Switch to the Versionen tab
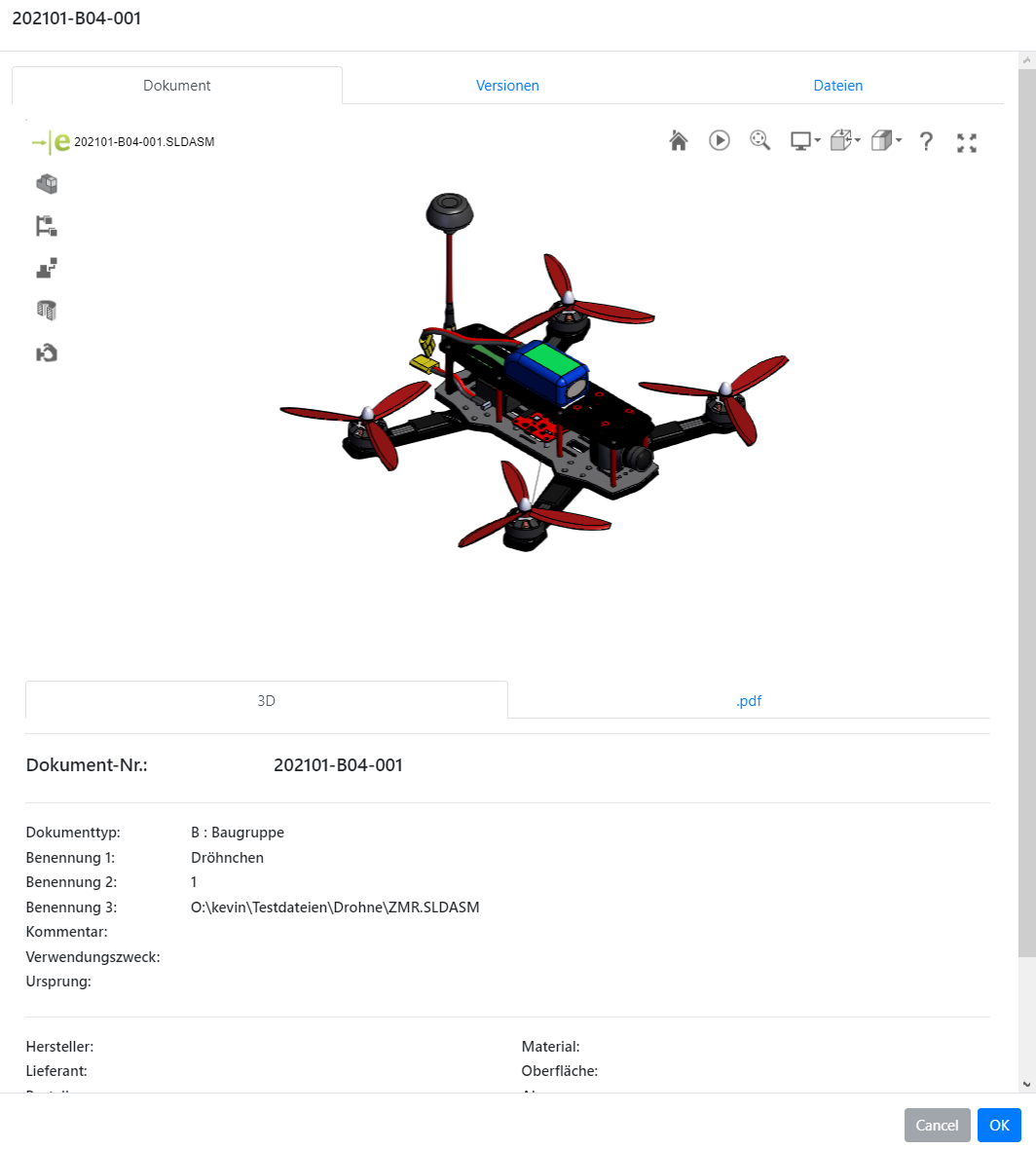The height and width of the screenshot is (1149, 1036). [x=507, y=86]
